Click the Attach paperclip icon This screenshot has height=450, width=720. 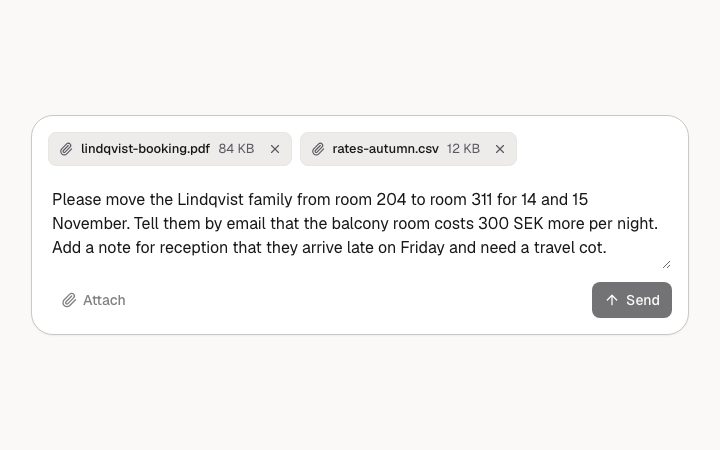click(69, 300)
